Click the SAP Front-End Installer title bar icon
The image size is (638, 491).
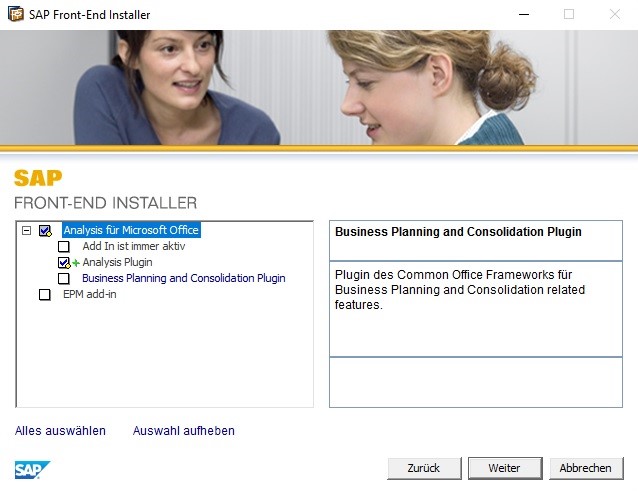coord(15,14)
